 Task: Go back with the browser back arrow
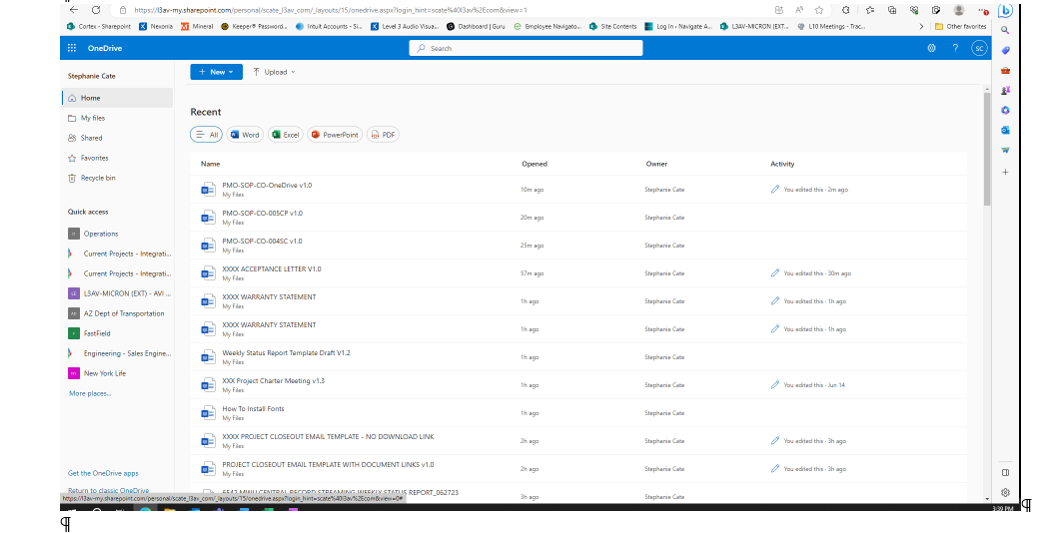point(74,10)
